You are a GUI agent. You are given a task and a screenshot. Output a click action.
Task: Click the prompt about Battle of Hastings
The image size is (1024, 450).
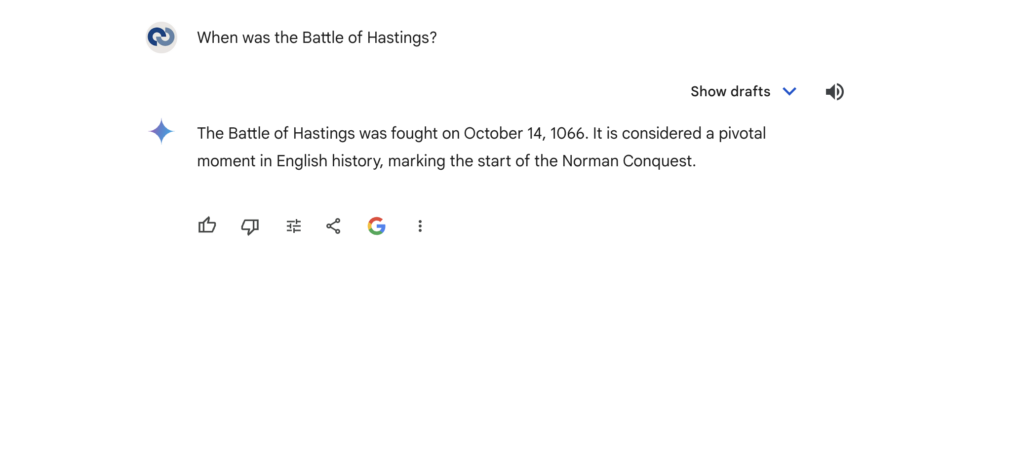317,38
